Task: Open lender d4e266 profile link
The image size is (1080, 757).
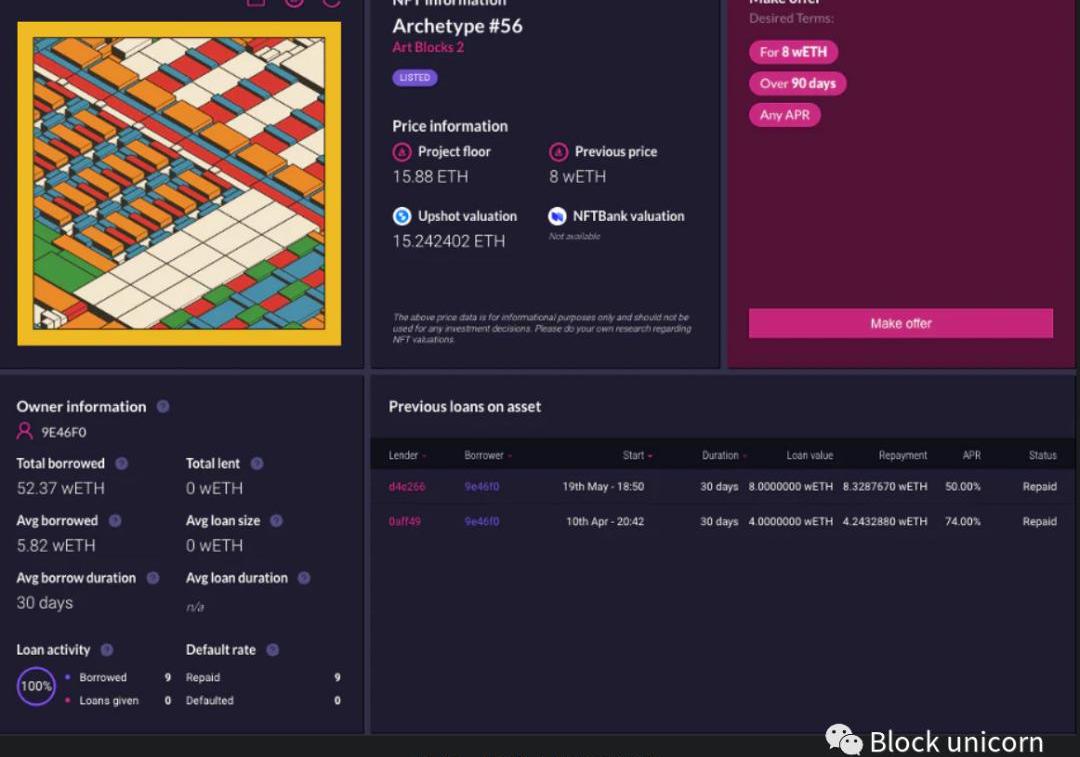Action: tap(407, 486)
